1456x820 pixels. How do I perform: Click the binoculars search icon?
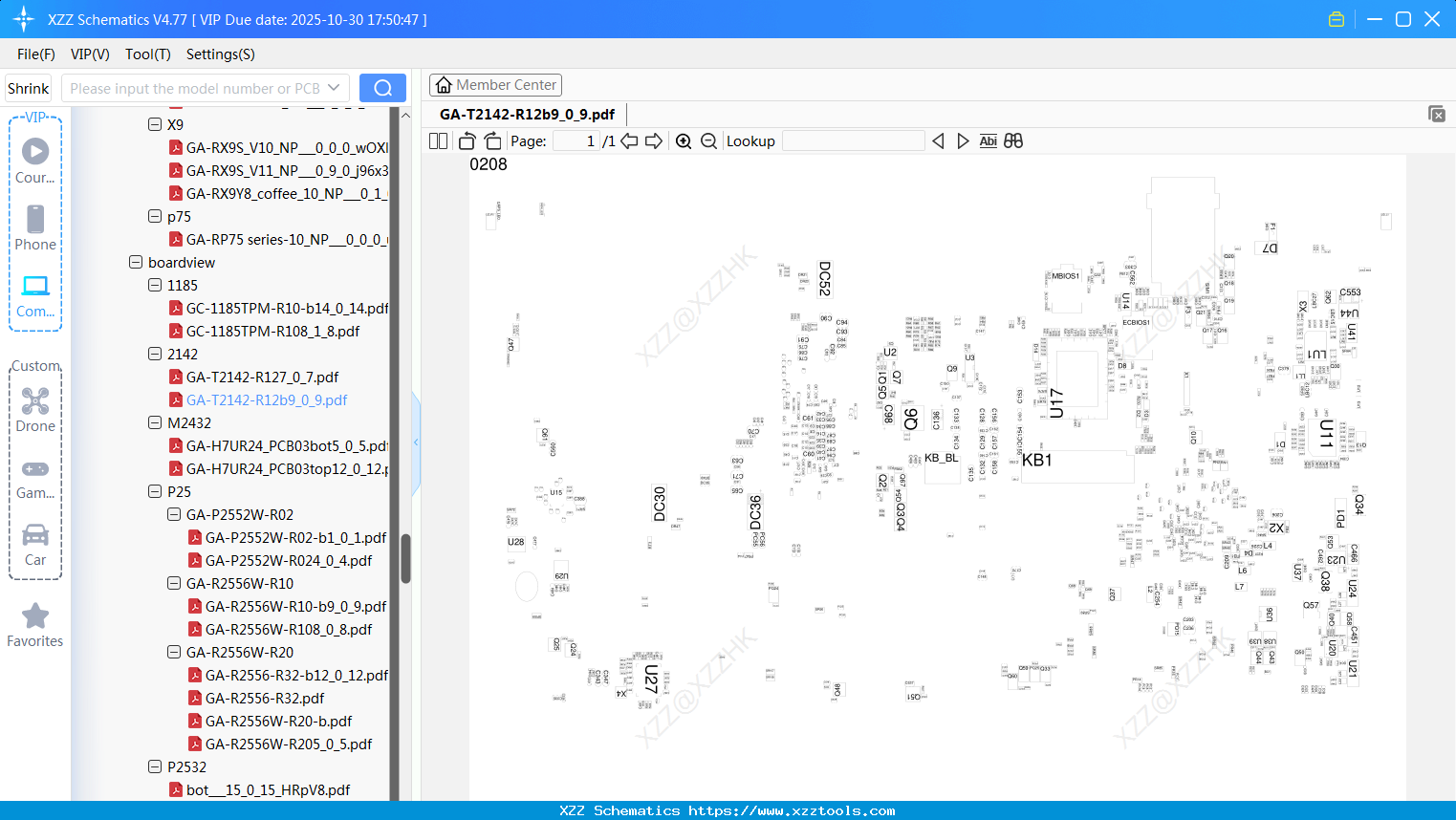tap(1013, 140)
